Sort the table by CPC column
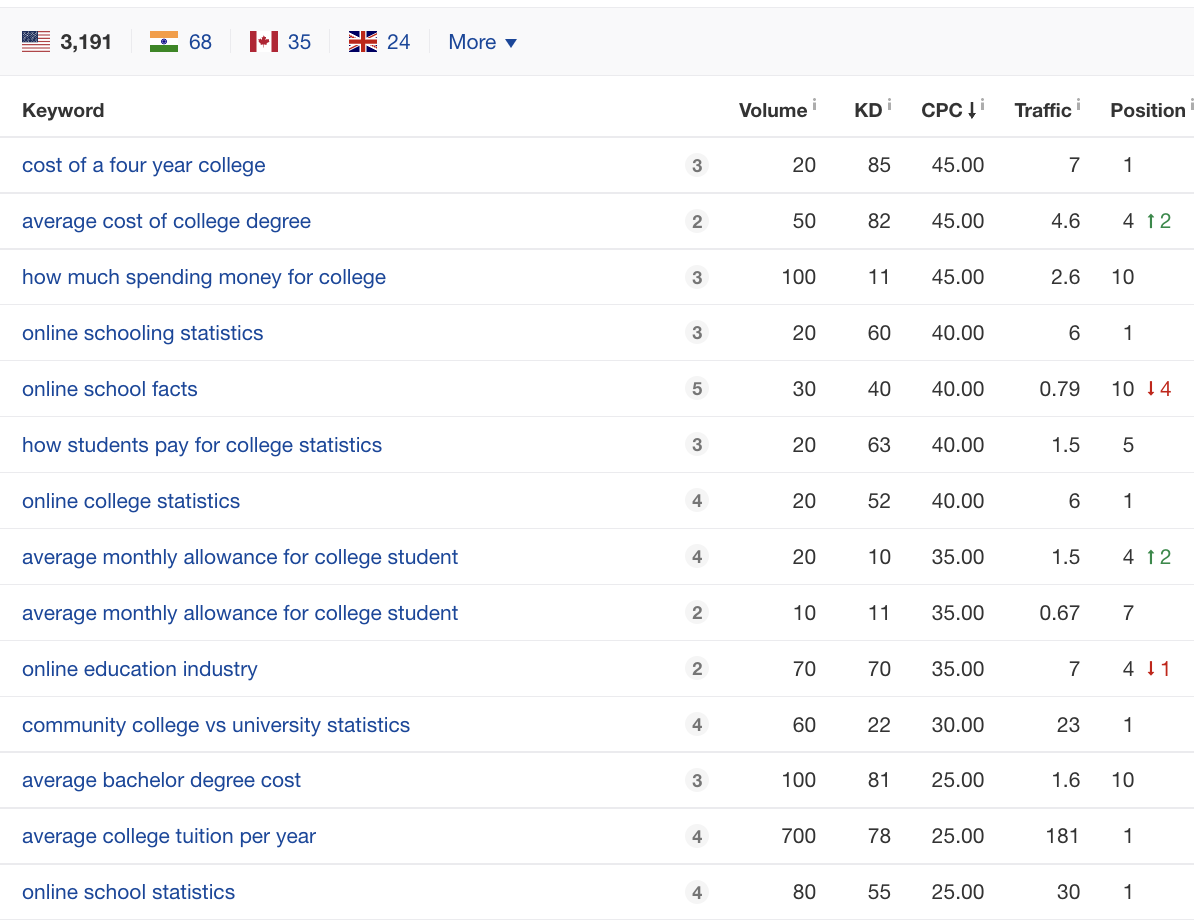 941,110
